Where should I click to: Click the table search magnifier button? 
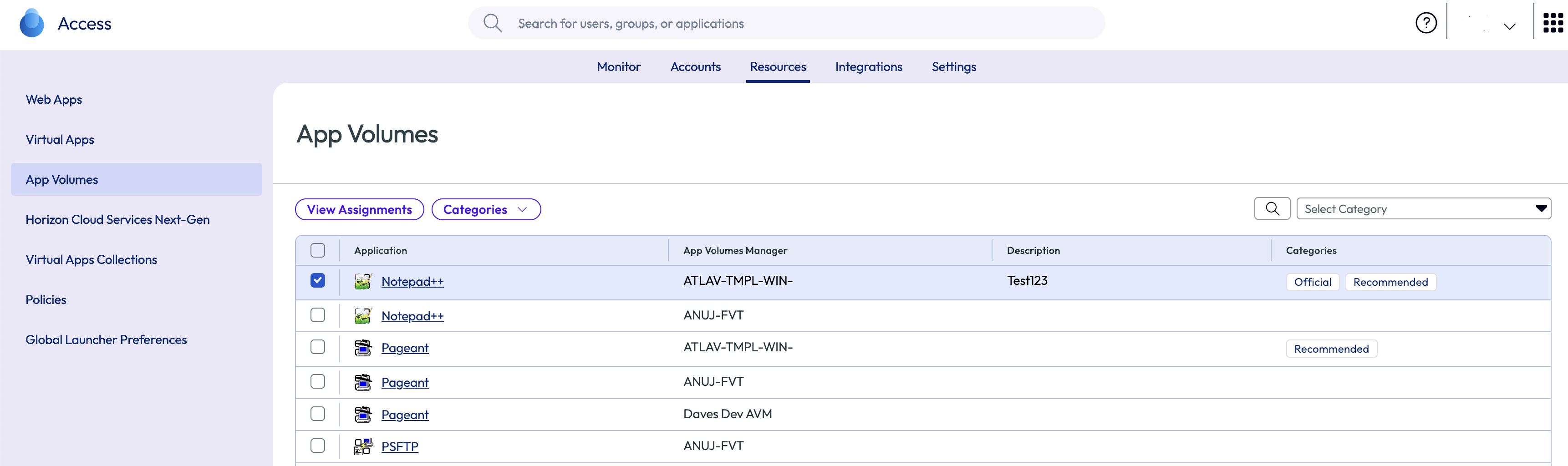tap(1272, 209)
